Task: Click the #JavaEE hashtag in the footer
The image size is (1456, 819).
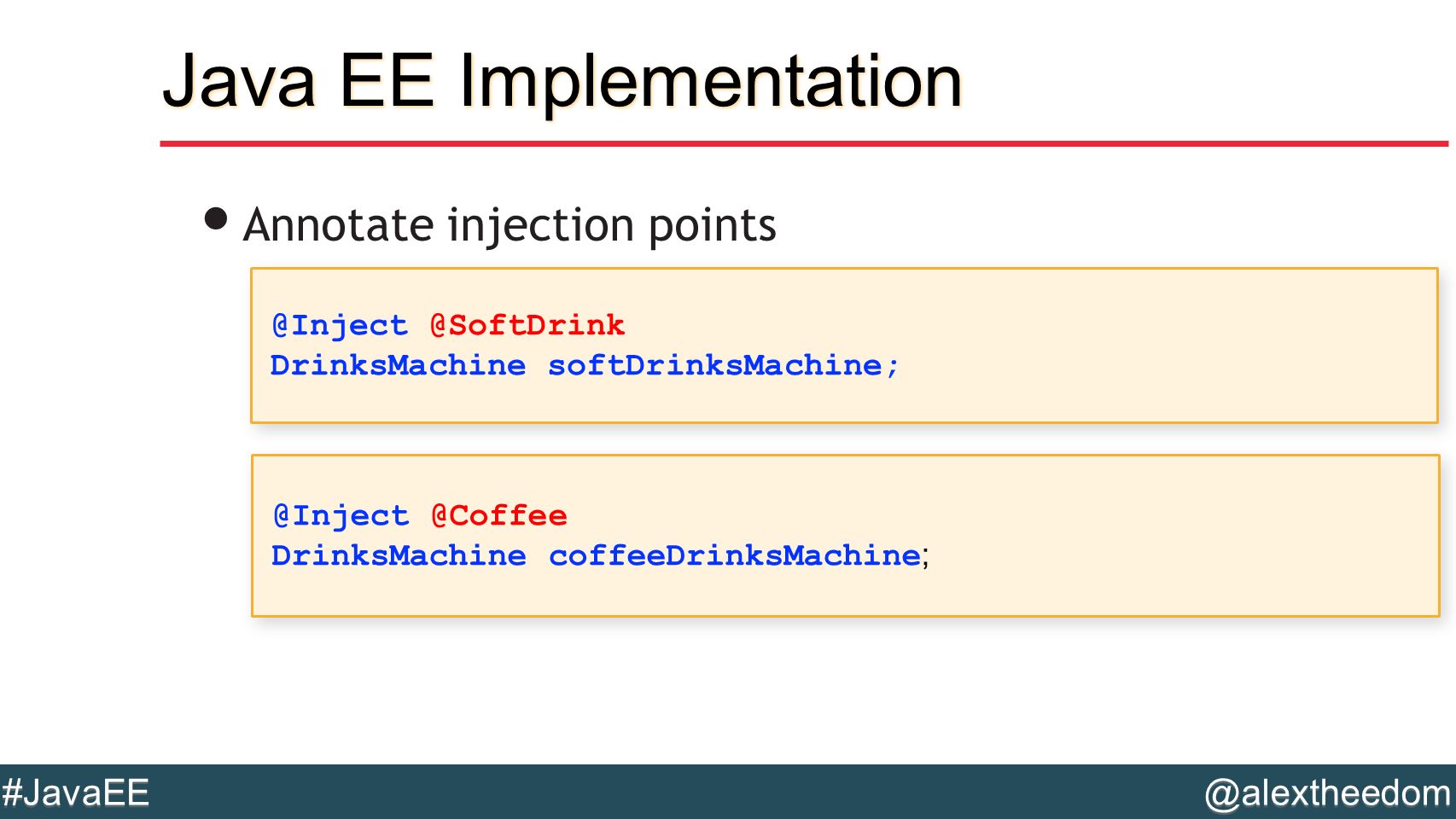Action: point(75,793)
